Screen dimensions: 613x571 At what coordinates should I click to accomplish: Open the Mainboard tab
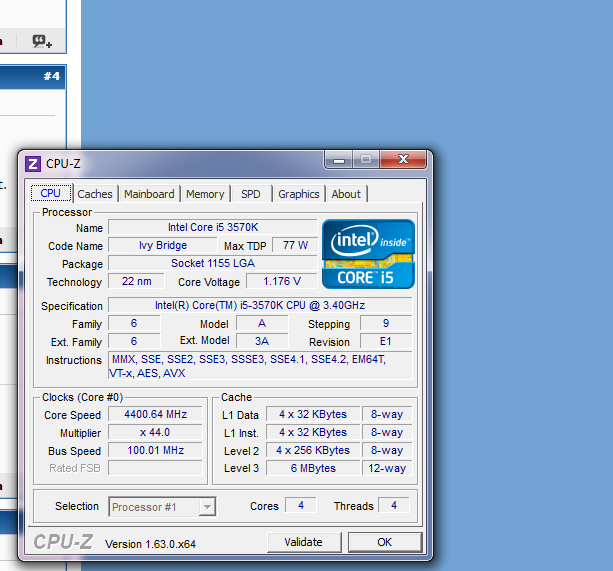pos(149,194)
